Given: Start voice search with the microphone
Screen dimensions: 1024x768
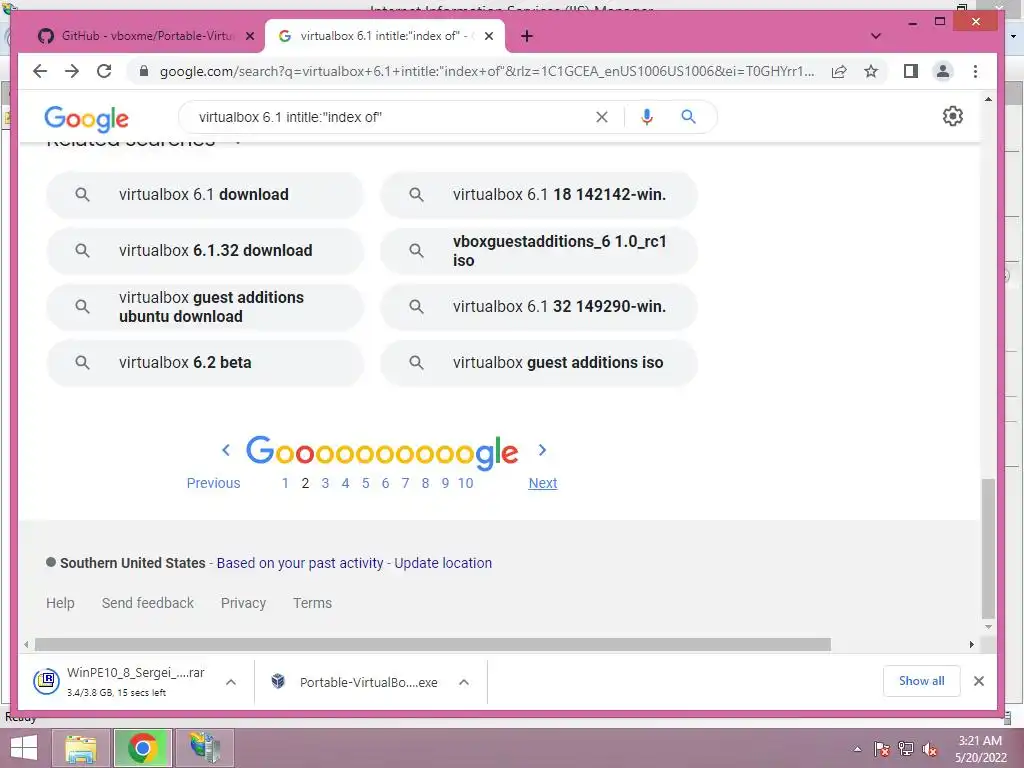Looking at the screenshot, I should tap(647, 117).
